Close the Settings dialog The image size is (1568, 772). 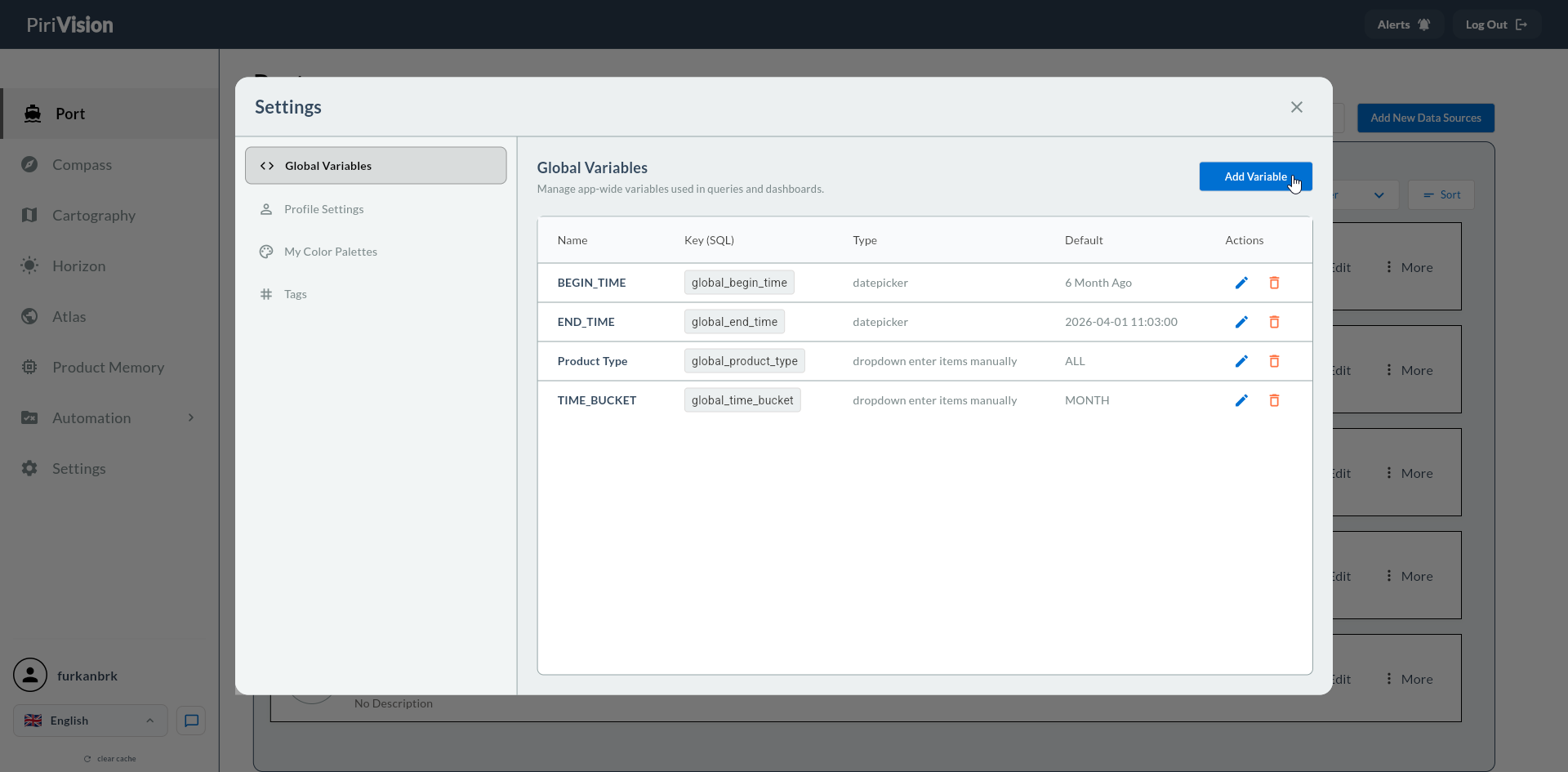pyautogui.click(x=1297, y=107)
